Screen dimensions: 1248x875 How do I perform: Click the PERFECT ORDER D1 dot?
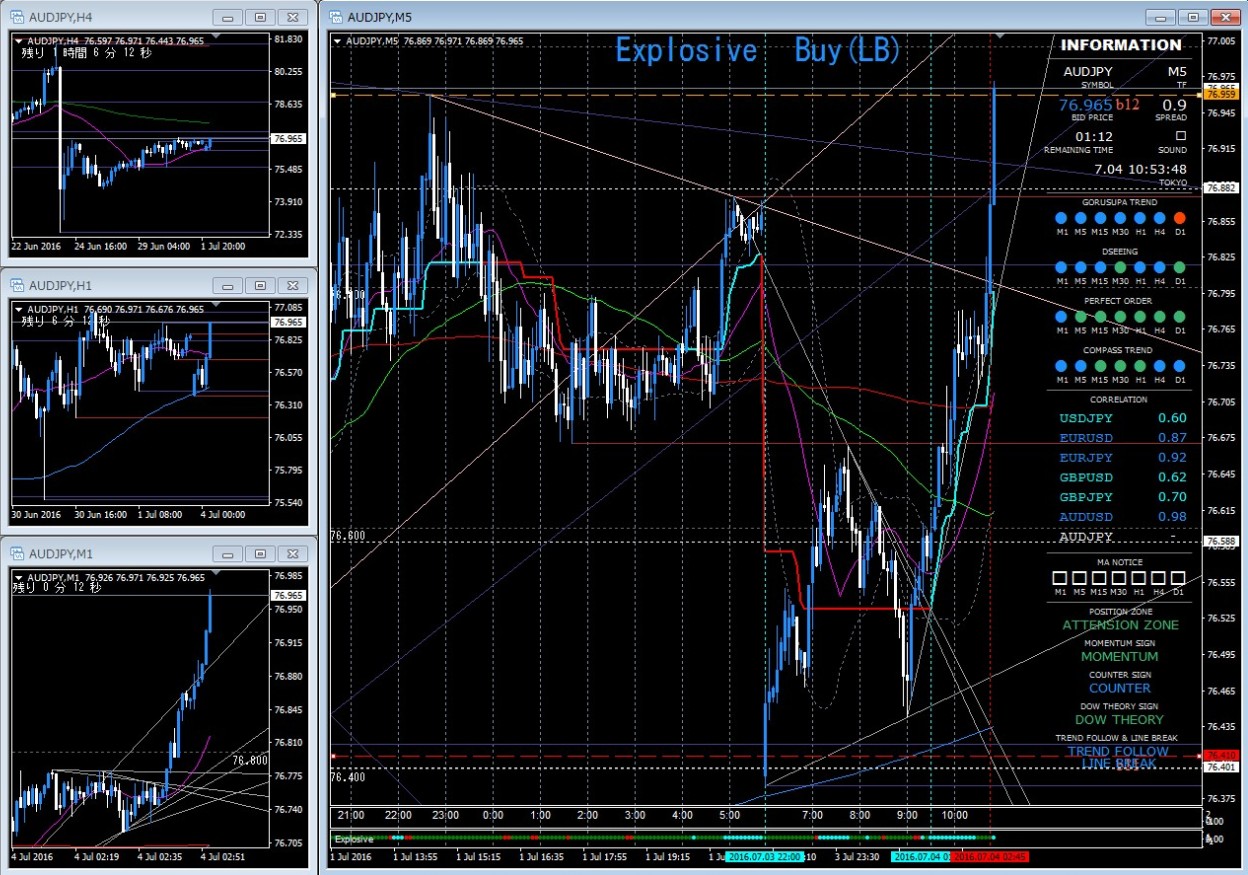click(1179, 317)
